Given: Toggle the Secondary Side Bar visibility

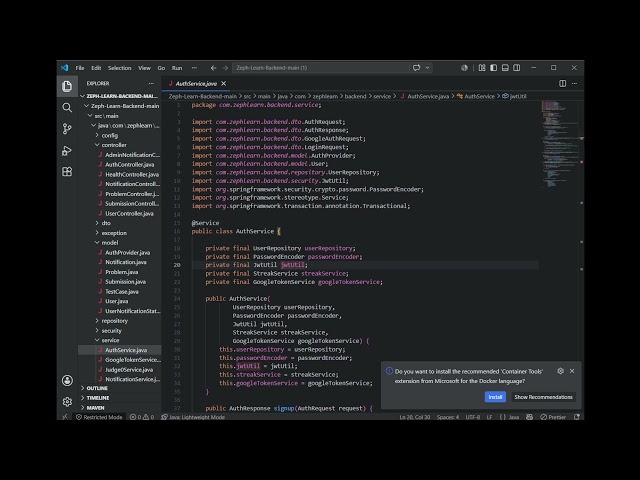Looking at the screenshot, I should pyautogui.click(x=517, y=68).
